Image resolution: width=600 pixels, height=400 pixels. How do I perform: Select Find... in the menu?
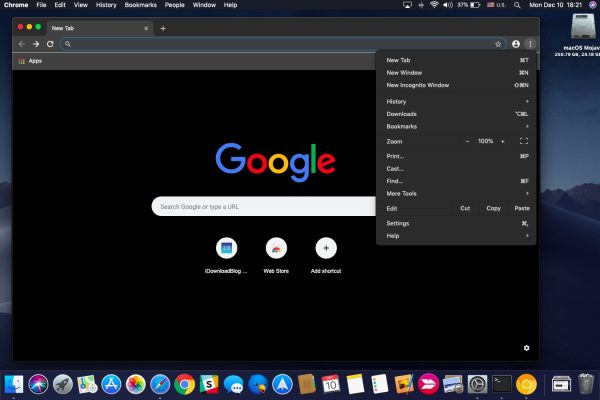pyautogui.click(x=456, y=181)
